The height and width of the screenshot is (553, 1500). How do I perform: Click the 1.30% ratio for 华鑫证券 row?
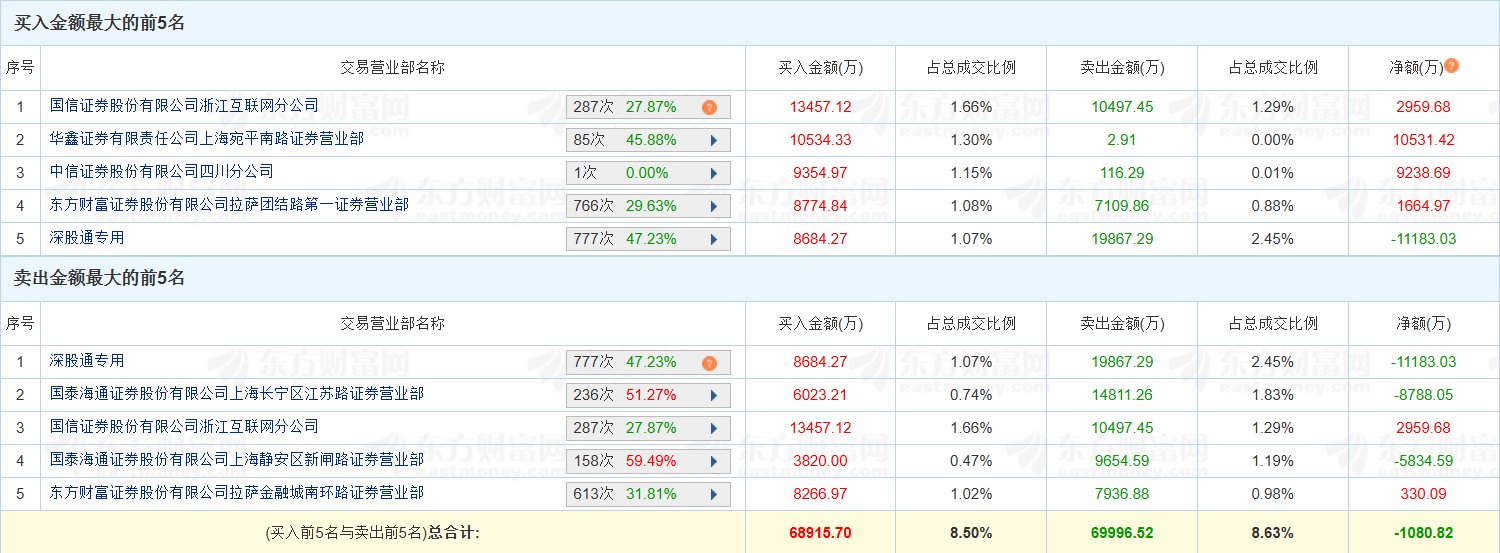pos(971,140)
